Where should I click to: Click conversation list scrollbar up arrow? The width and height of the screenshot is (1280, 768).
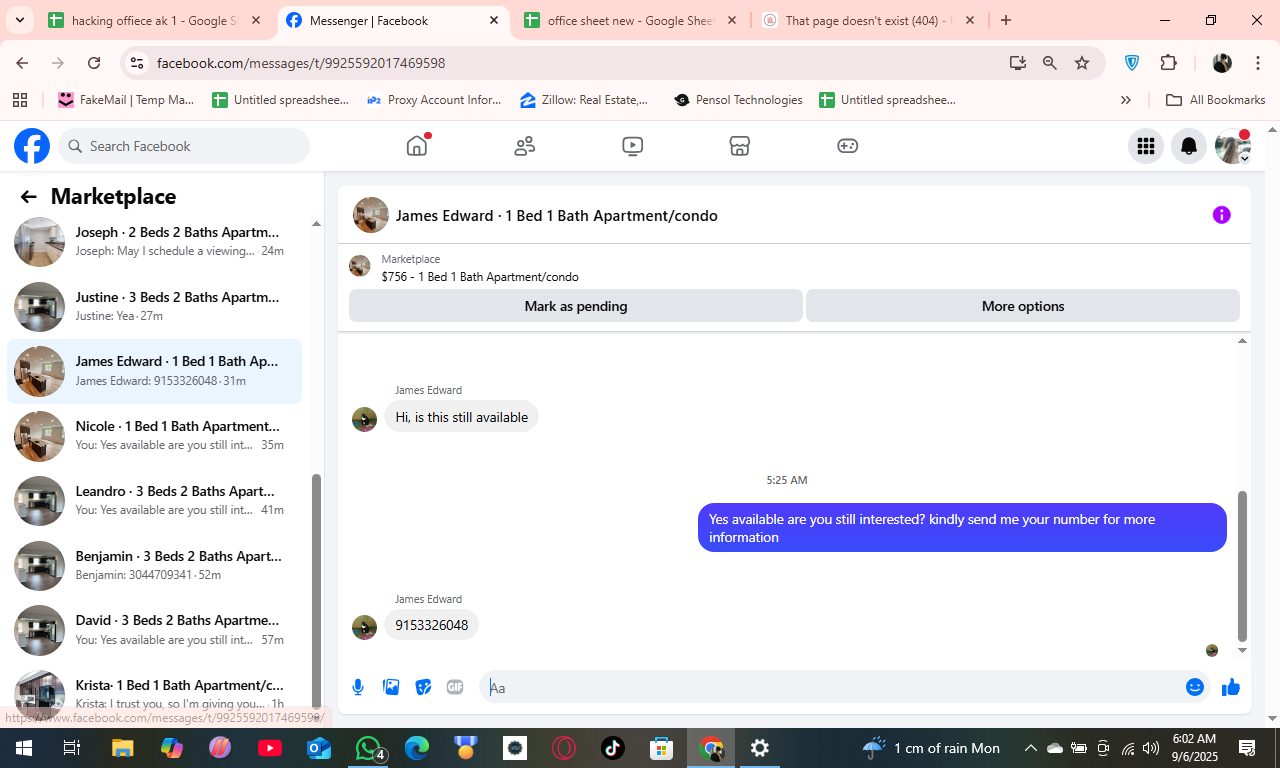317,224
